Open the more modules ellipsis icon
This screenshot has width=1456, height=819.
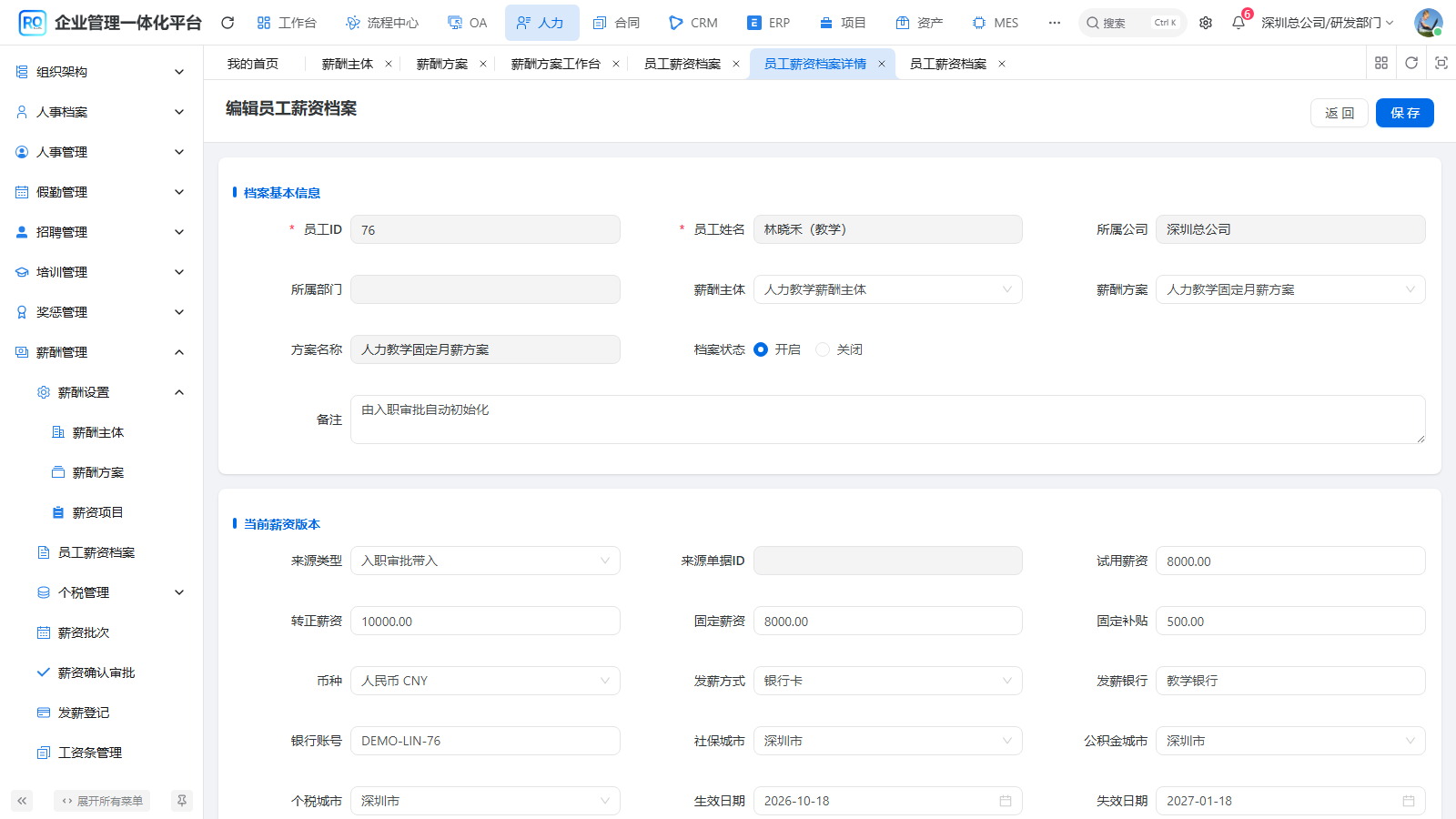[x=1055, y=23]
